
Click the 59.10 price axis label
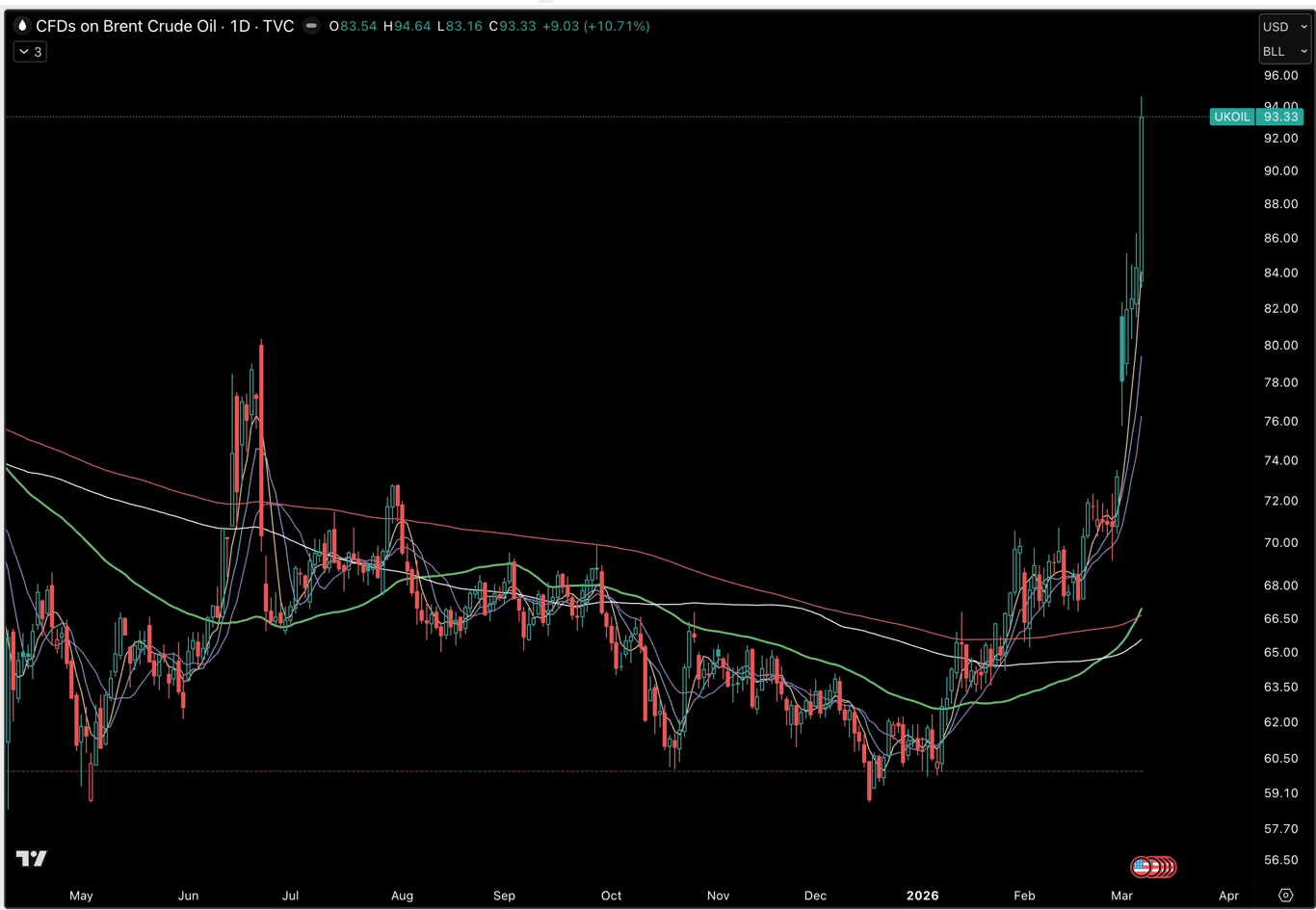(1281, 793)
